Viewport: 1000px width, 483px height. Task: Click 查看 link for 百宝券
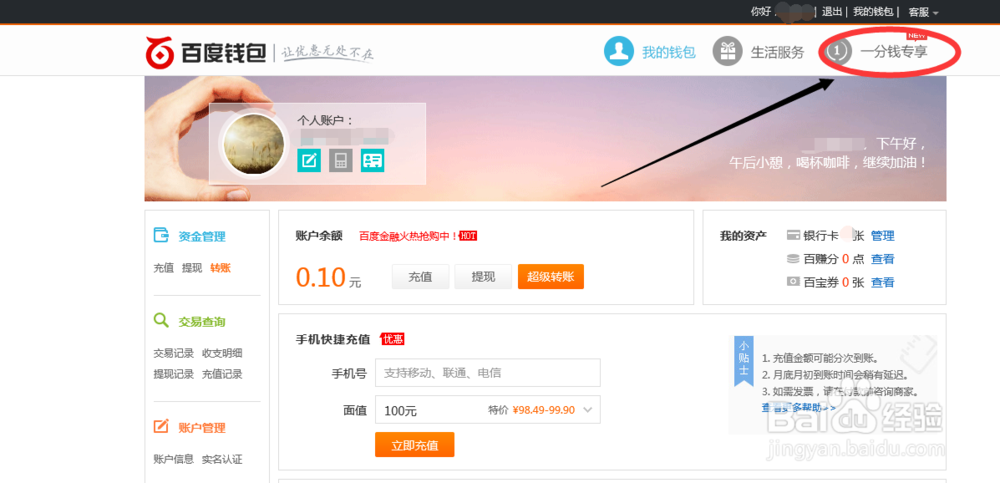(883, 282)
